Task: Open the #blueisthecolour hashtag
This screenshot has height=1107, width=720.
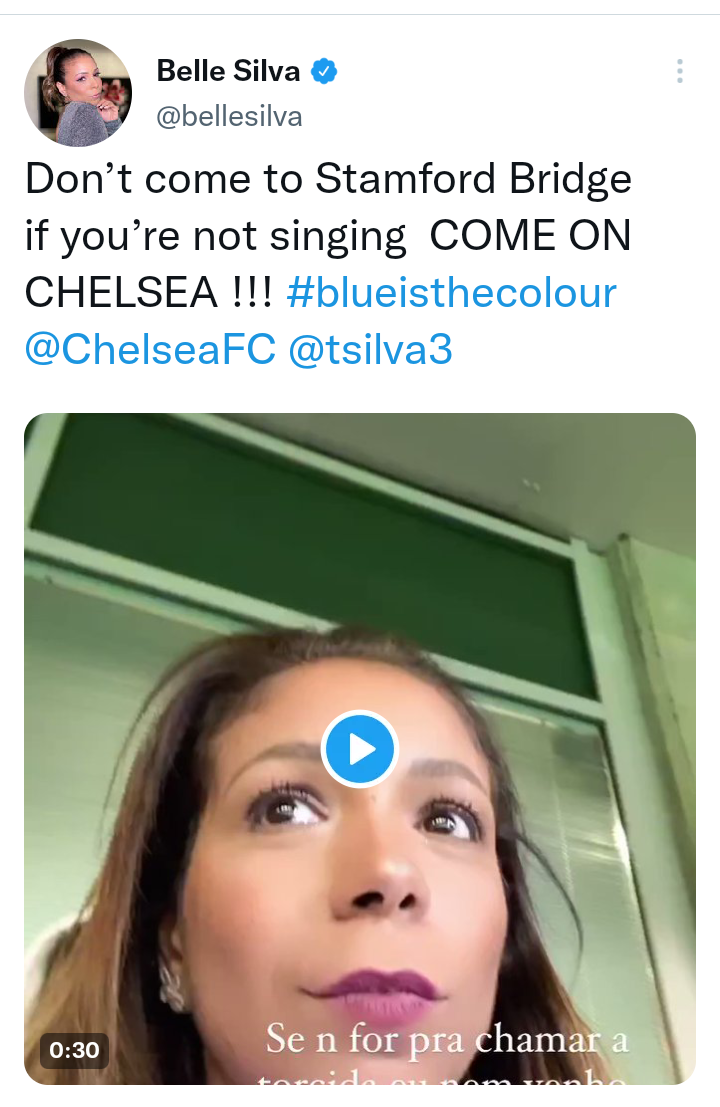Action: pyautogui.click(x=451, y=293)
